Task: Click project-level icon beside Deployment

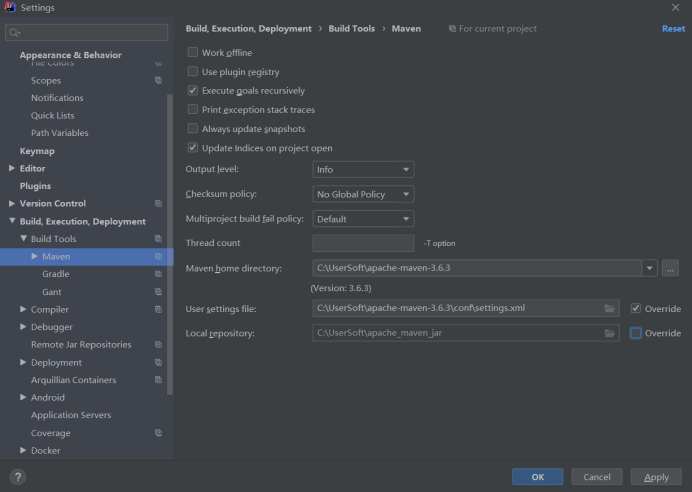Action: pos(158,362)
